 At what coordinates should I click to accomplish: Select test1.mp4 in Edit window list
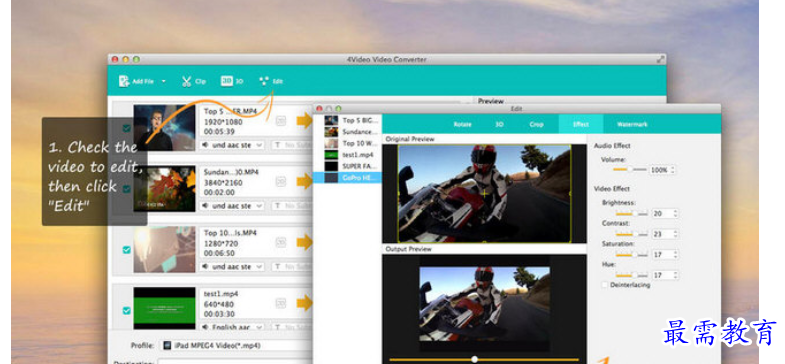(x=347, y=155)
